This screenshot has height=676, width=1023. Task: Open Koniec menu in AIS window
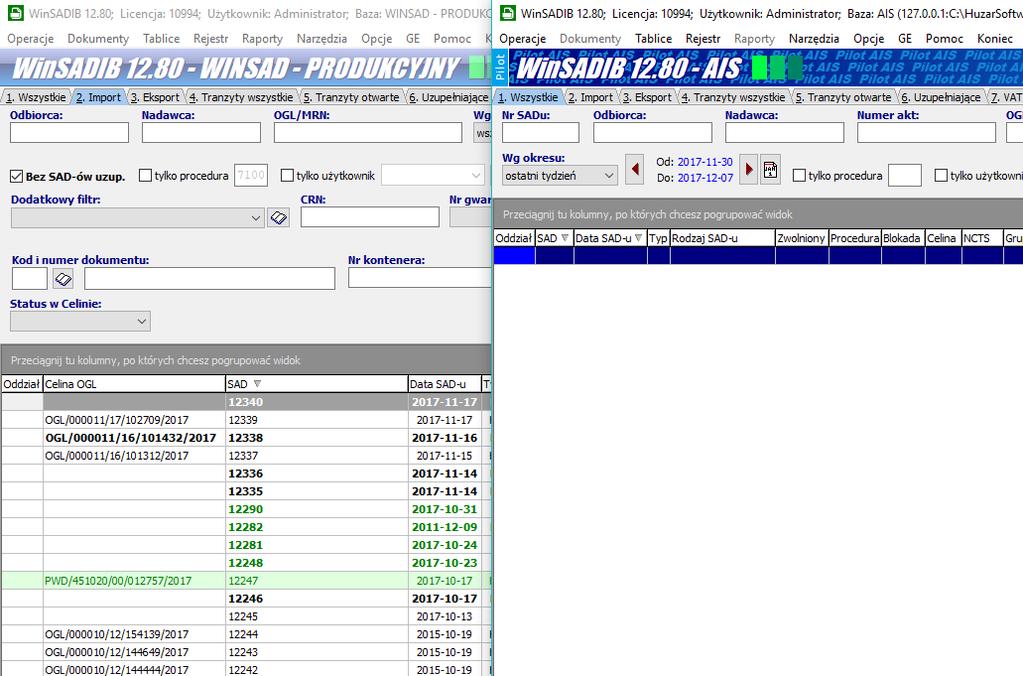point(995,38)
